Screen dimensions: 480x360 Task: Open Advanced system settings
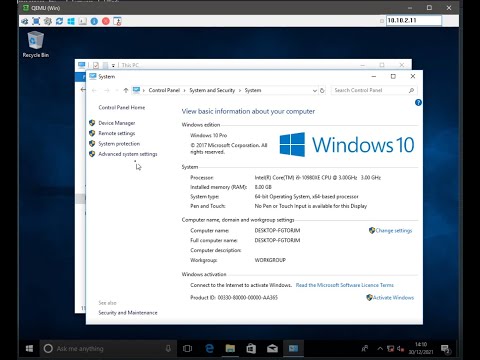(128, 154)
